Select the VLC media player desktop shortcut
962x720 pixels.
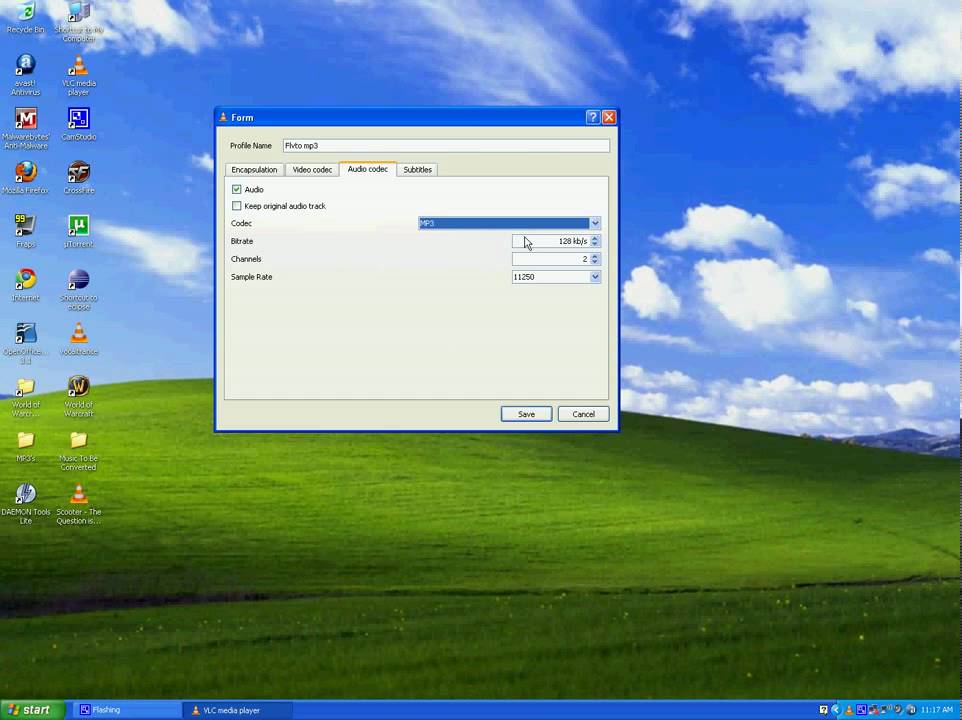point(79,75)
